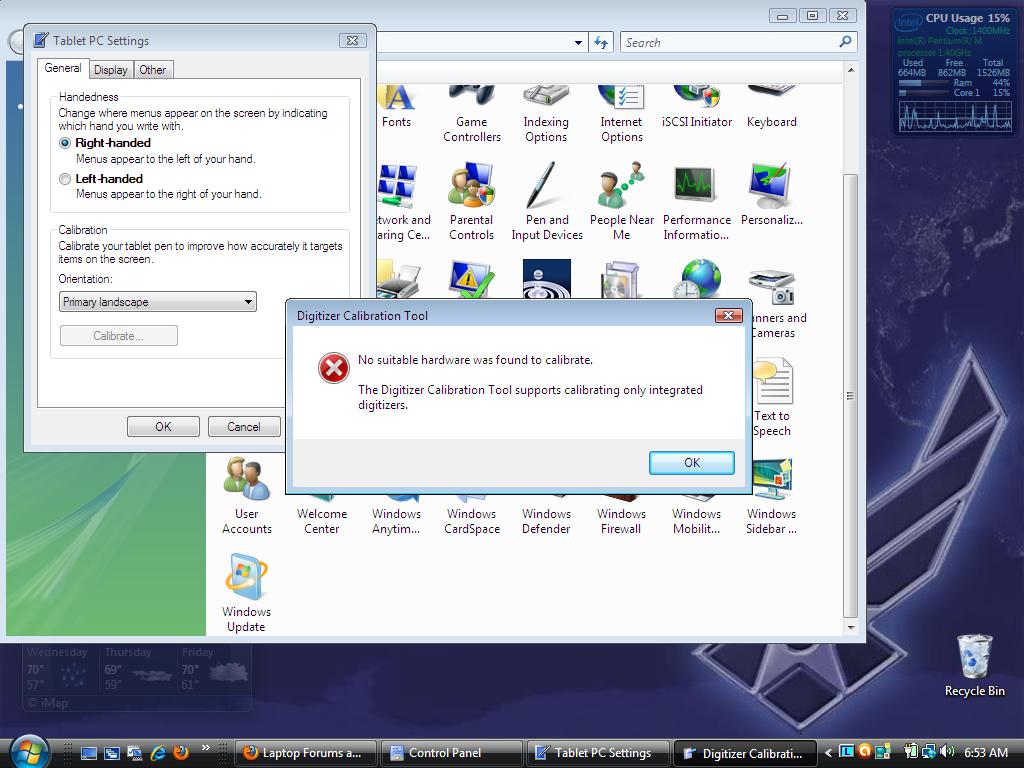Select the Left-handed radio button
1024x768 pixels.
pos(65,179)
